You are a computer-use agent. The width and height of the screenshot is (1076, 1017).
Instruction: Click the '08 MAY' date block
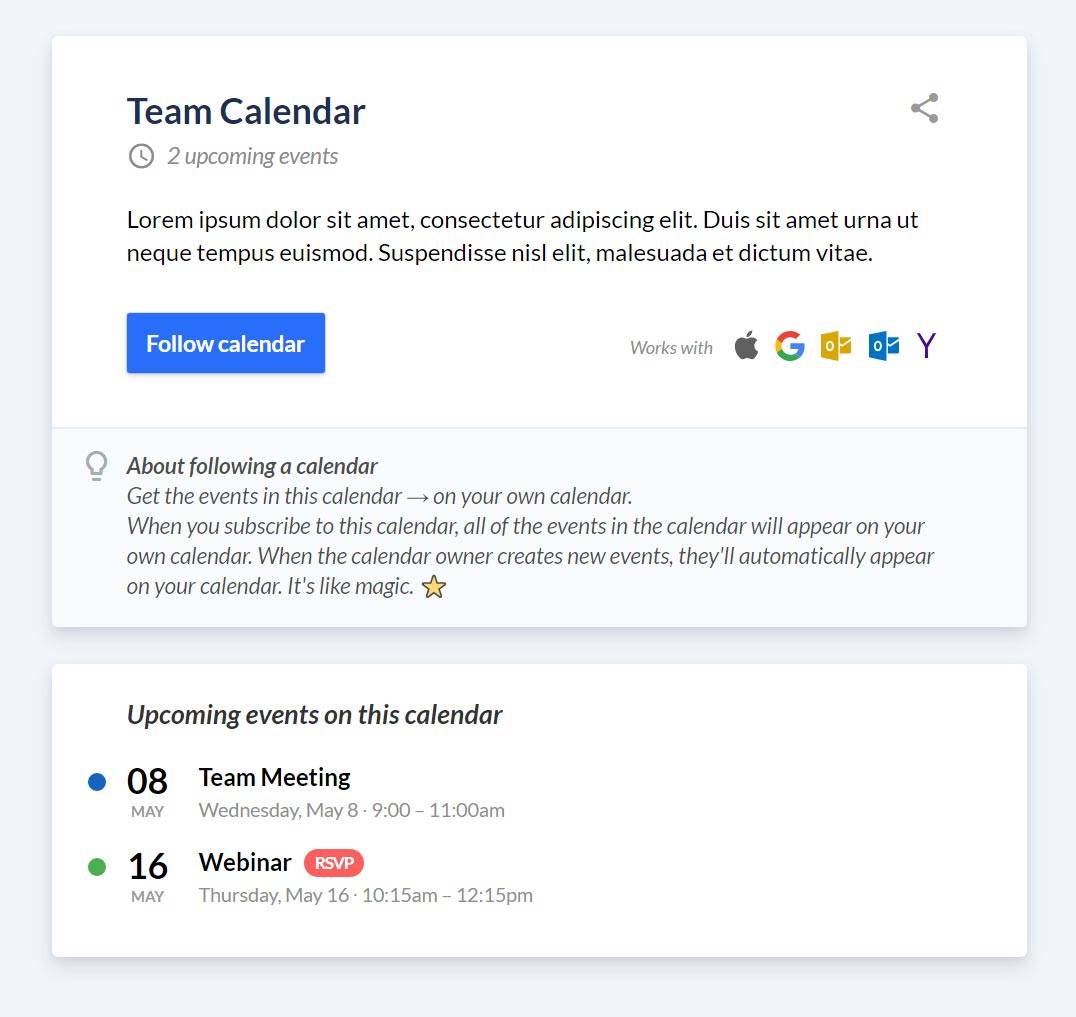[147, 791]
